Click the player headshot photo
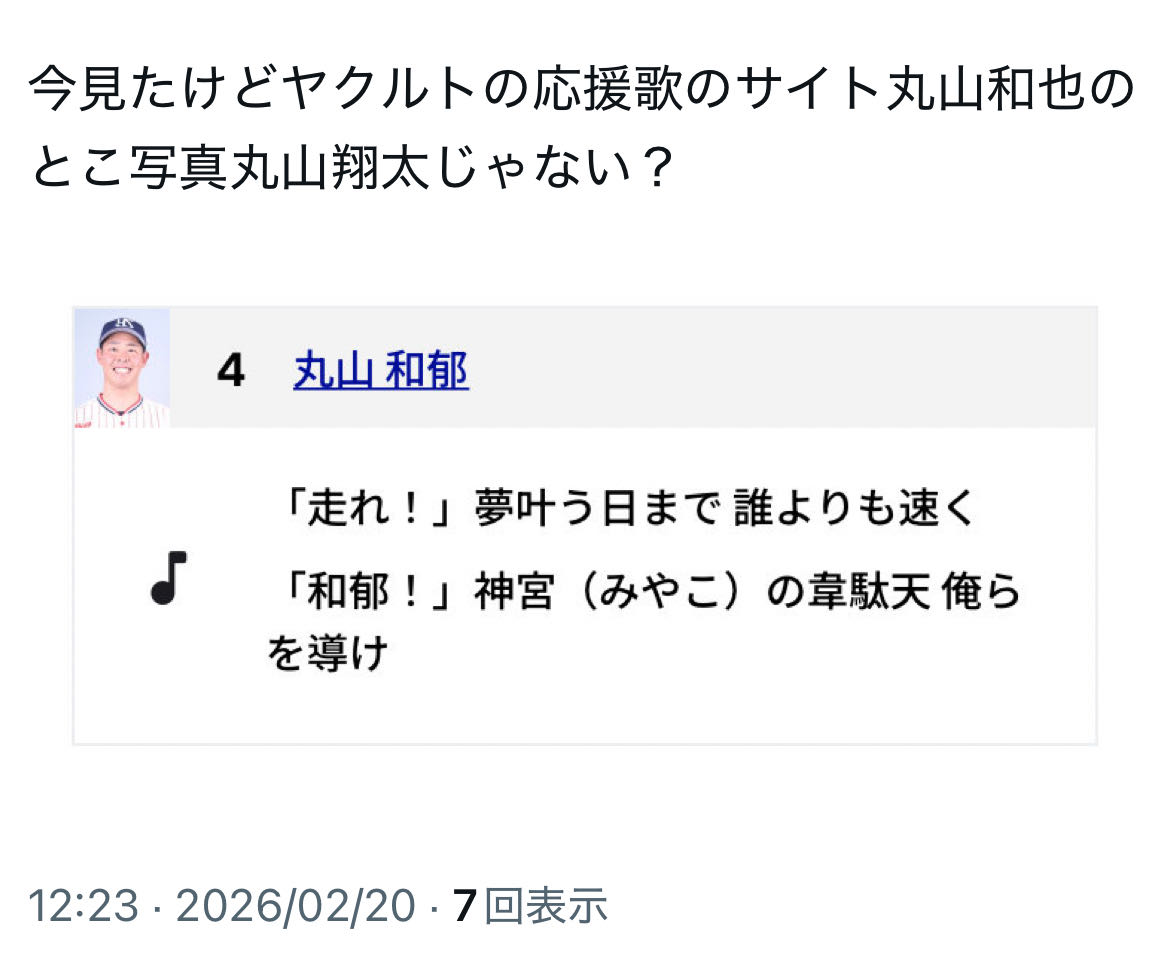The image size is (1170, 973). pyautogui.click(x=122, y=368)
